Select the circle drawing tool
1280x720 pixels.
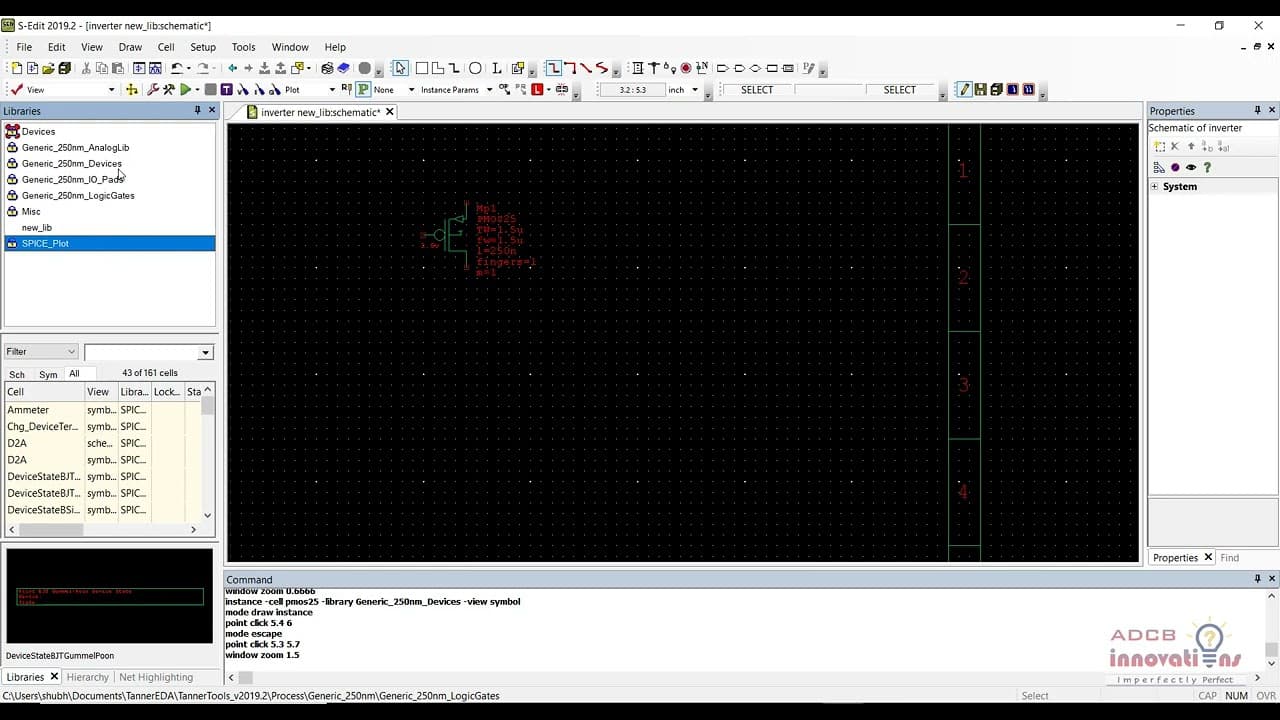tap(475, 68)
